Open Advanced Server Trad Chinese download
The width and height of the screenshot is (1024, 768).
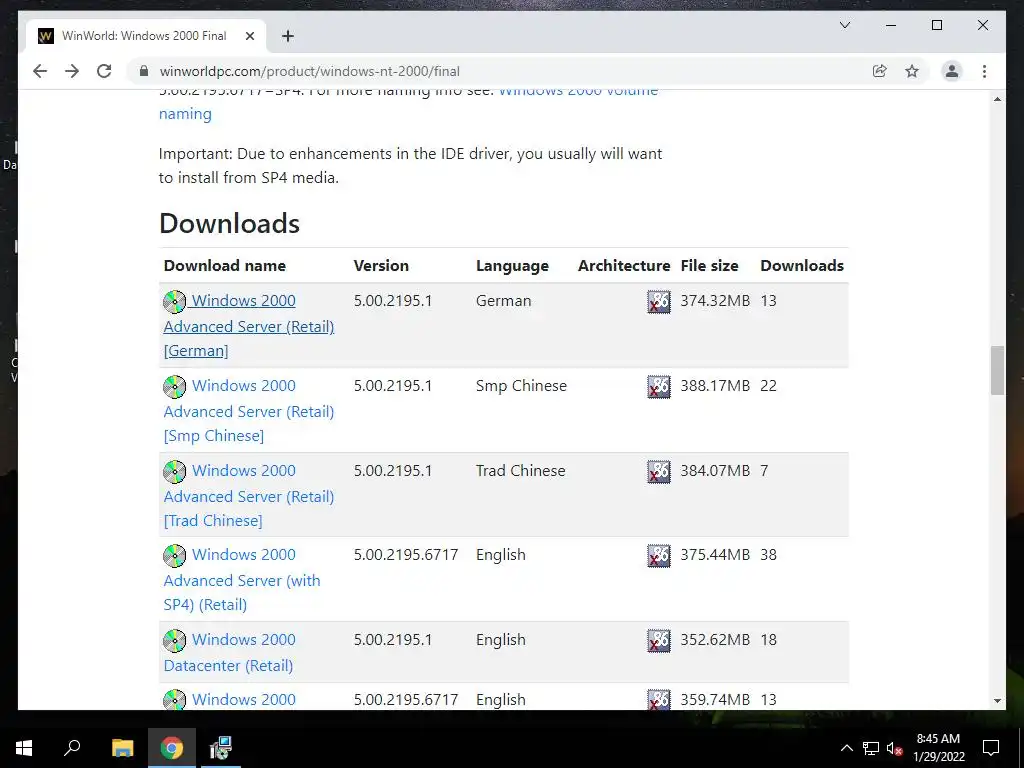(249, 495)
